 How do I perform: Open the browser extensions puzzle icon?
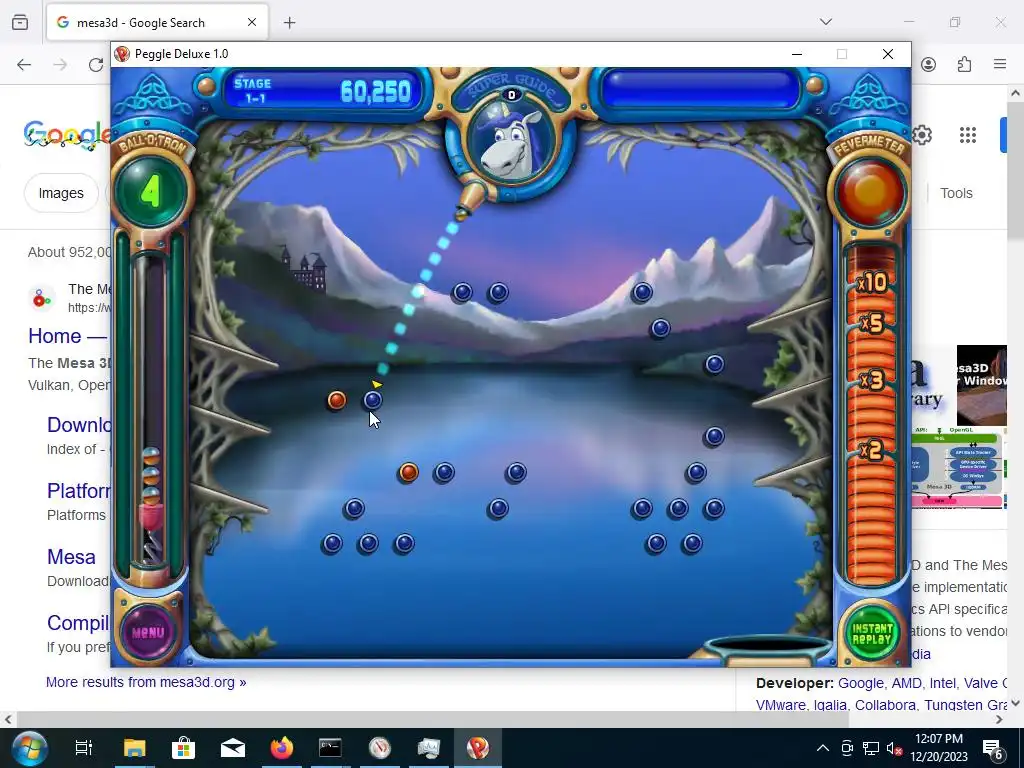pos(965,64)
